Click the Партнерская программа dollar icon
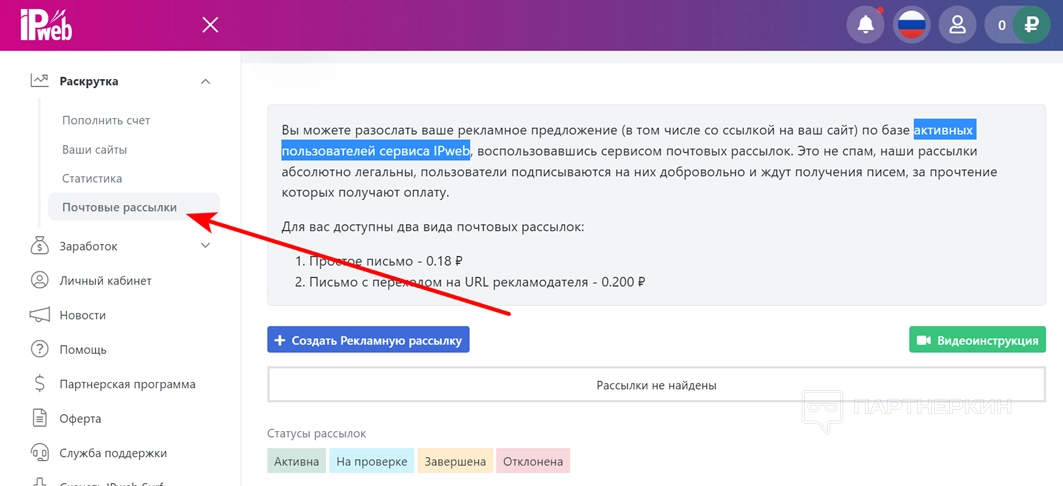 pos(40,384)
